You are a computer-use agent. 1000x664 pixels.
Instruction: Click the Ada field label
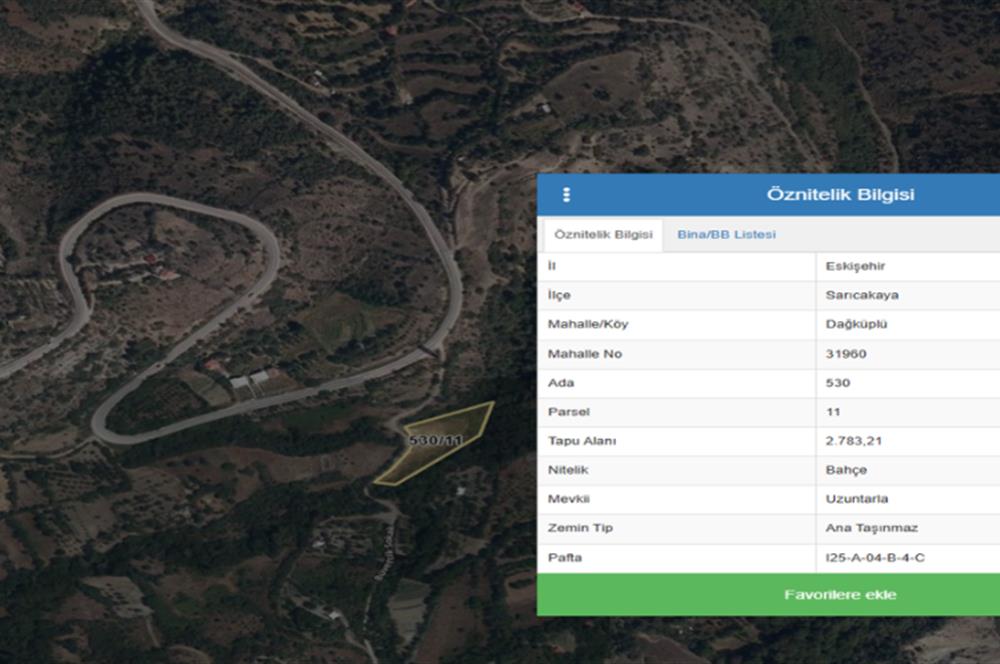561,383
